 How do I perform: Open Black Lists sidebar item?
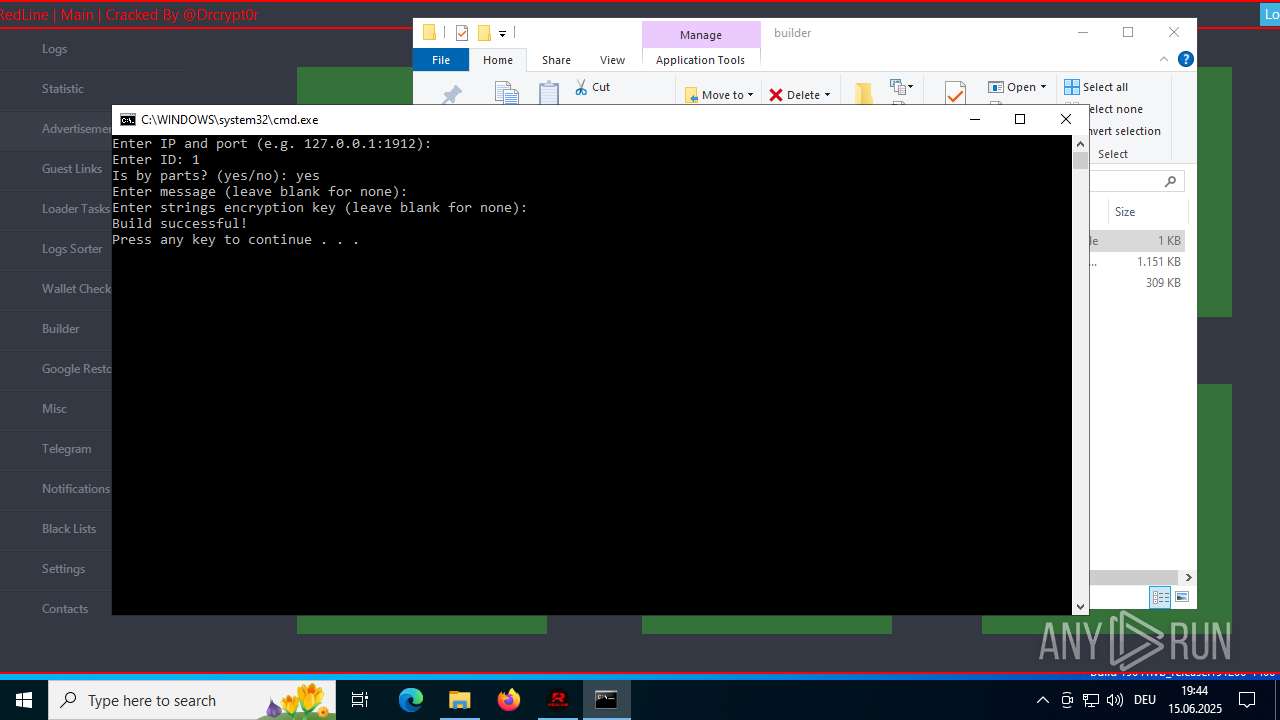[69, 529]
